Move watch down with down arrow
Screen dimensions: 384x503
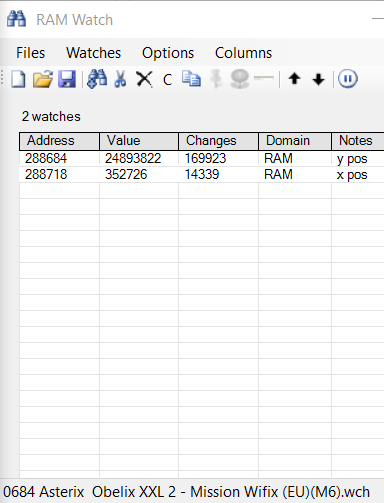[x=318, y=79]
